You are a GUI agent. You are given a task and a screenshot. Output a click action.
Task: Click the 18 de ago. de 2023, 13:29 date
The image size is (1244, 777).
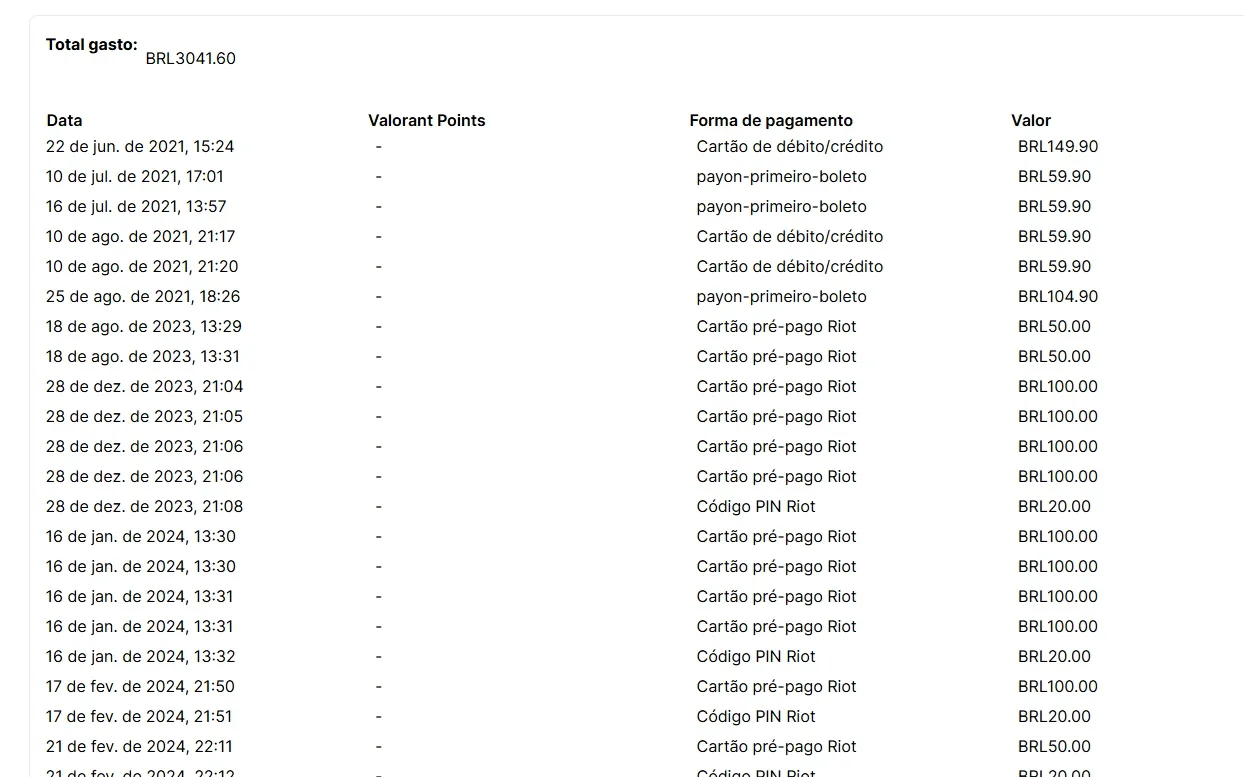pos(144,326)
